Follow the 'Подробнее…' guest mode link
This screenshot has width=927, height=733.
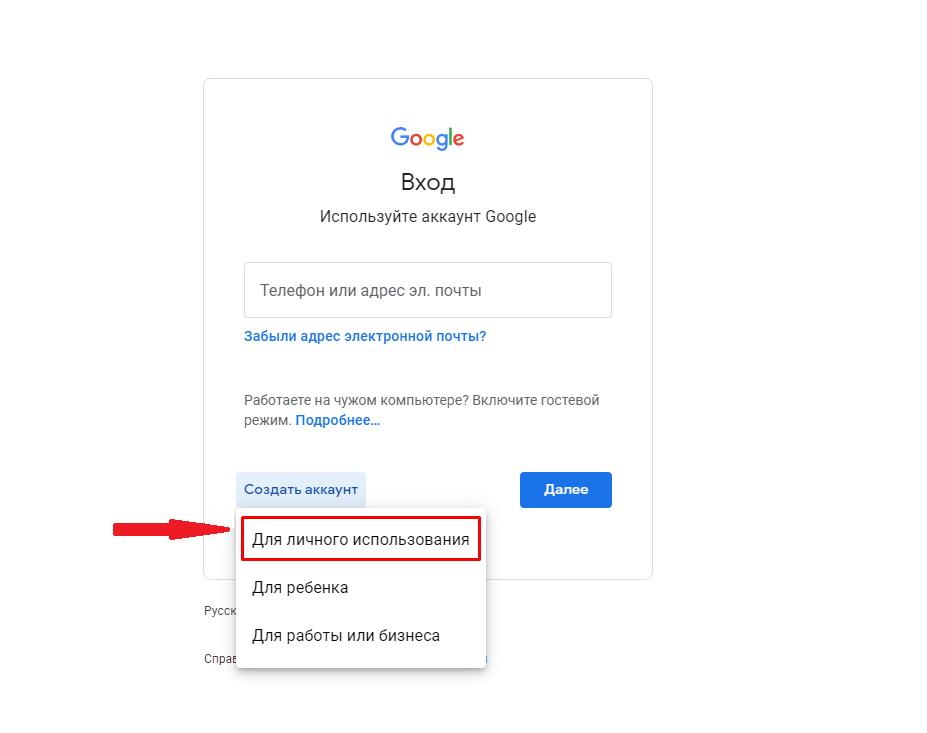337,420
